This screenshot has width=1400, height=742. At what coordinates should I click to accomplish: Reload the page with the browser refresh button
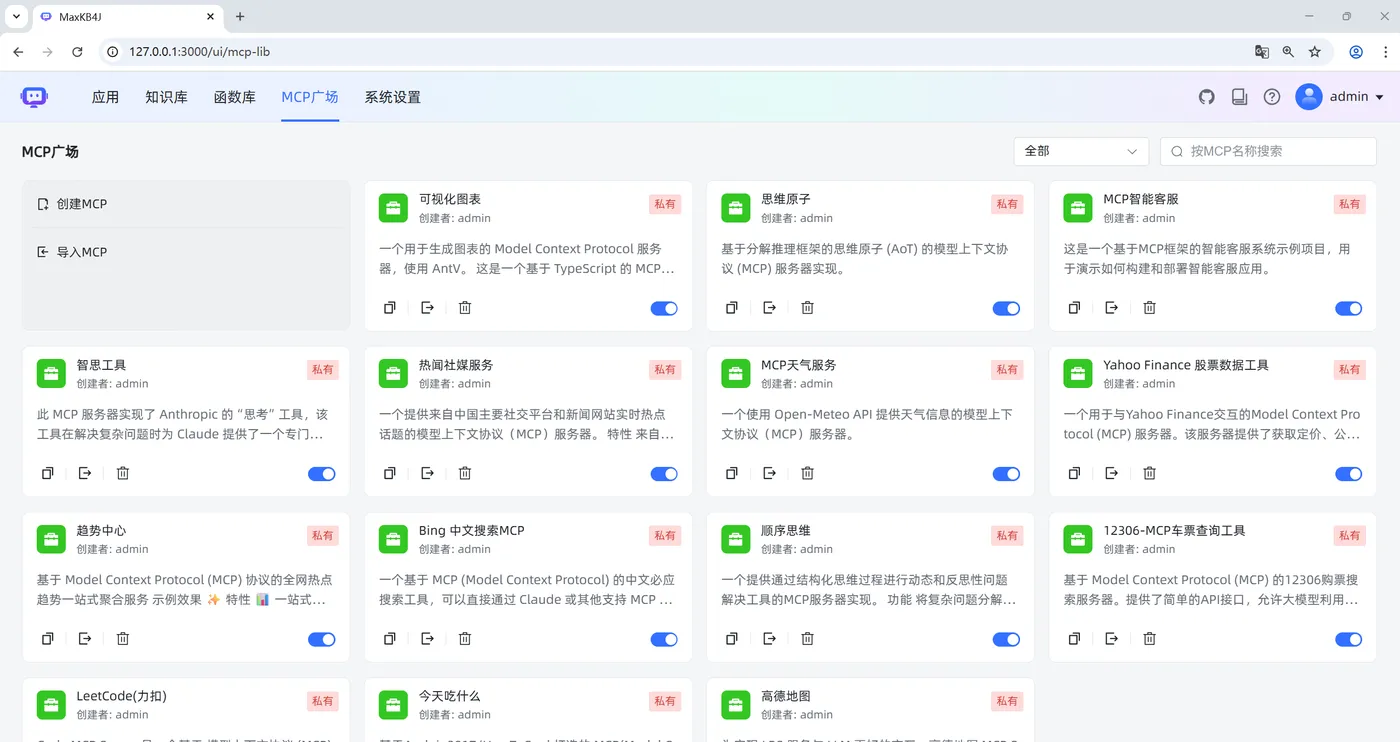click(77, 52)
